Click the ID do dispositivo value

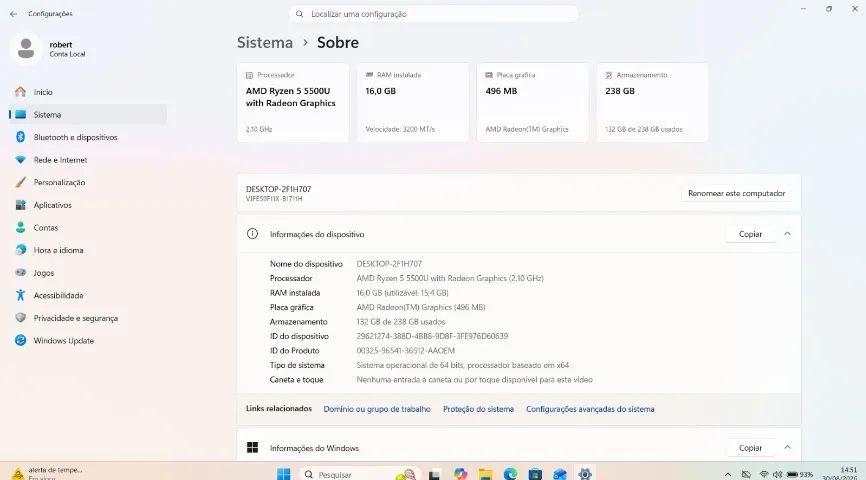tap(432, 336)
